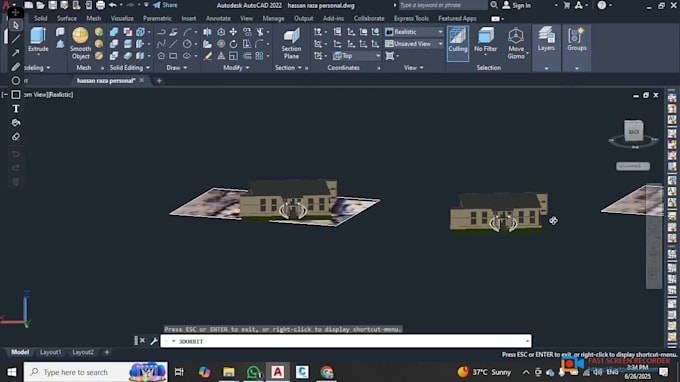Select the Spline tool in Draw panel
Viewport: 680px width, 382px height.
point(161,44)
